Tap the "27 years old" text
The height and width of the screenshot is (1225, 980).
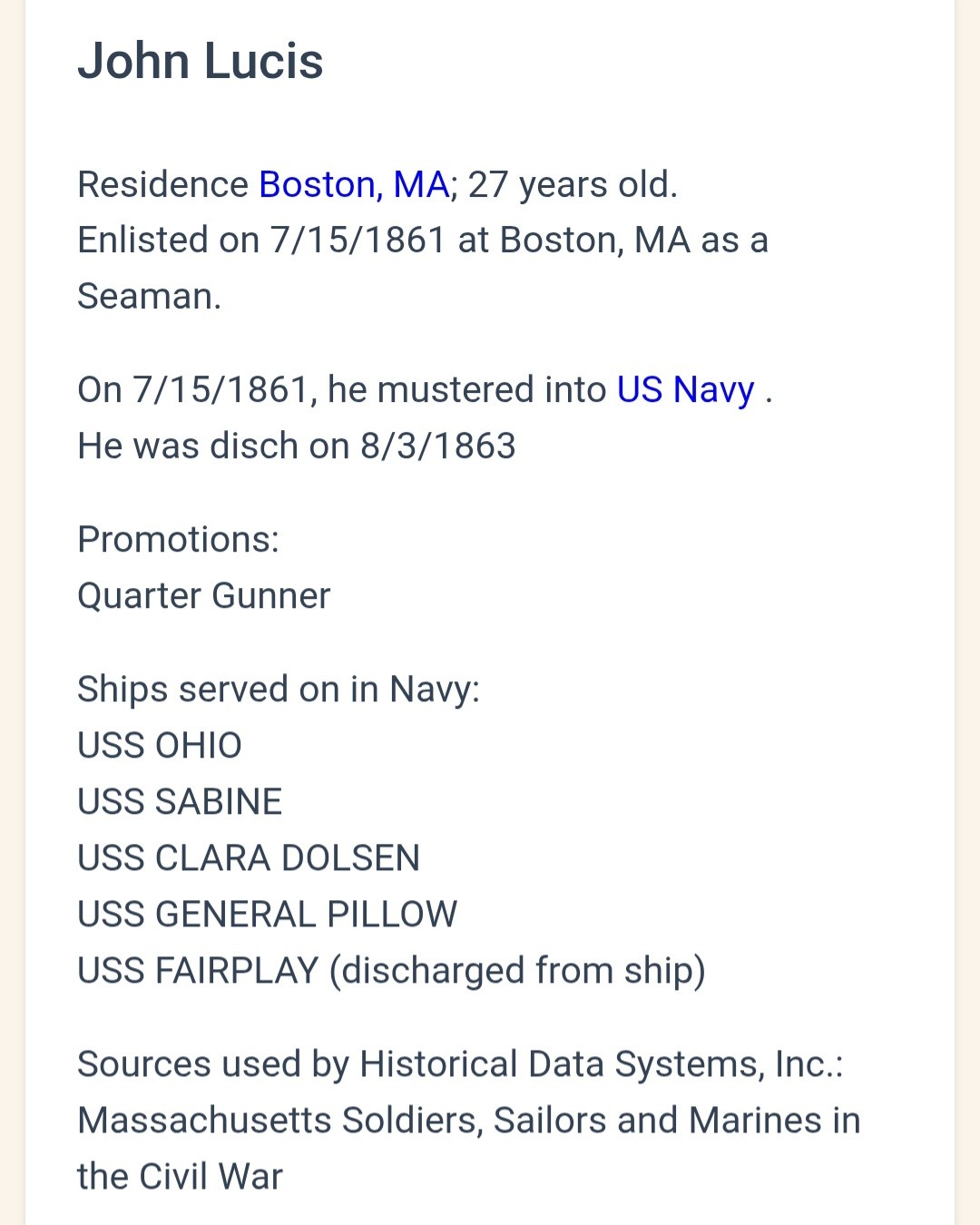(x=572, y=185)
